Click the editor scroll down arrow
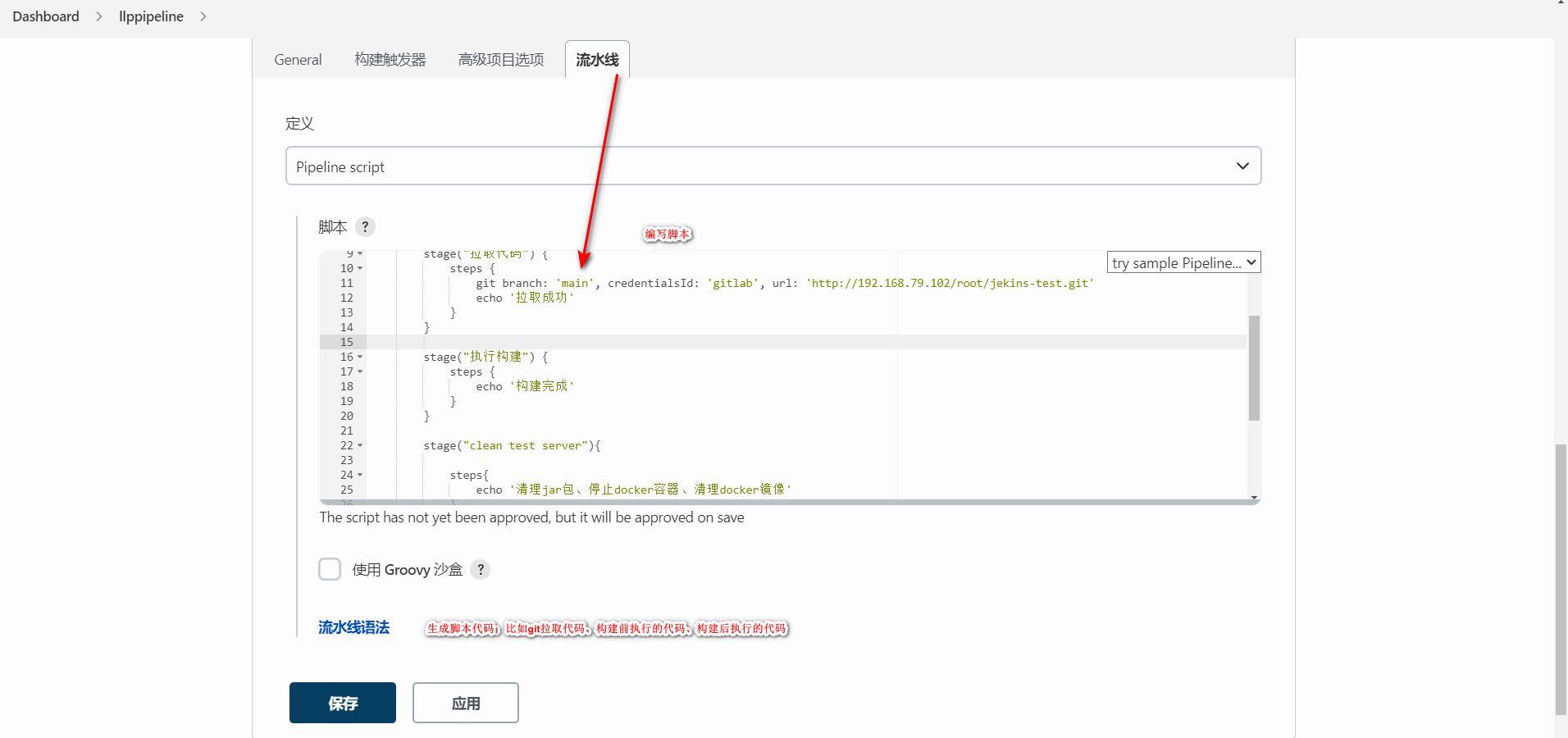The image size is (1568, 738). tap(1254, 497)
